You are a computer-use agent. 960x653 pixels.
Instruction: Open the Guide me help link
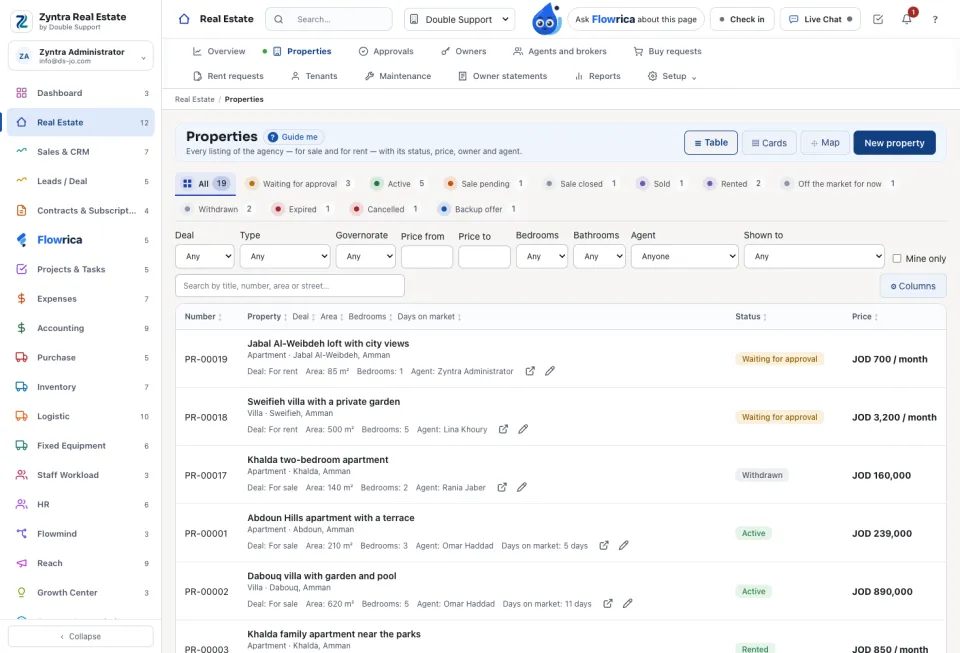(293, 137)
